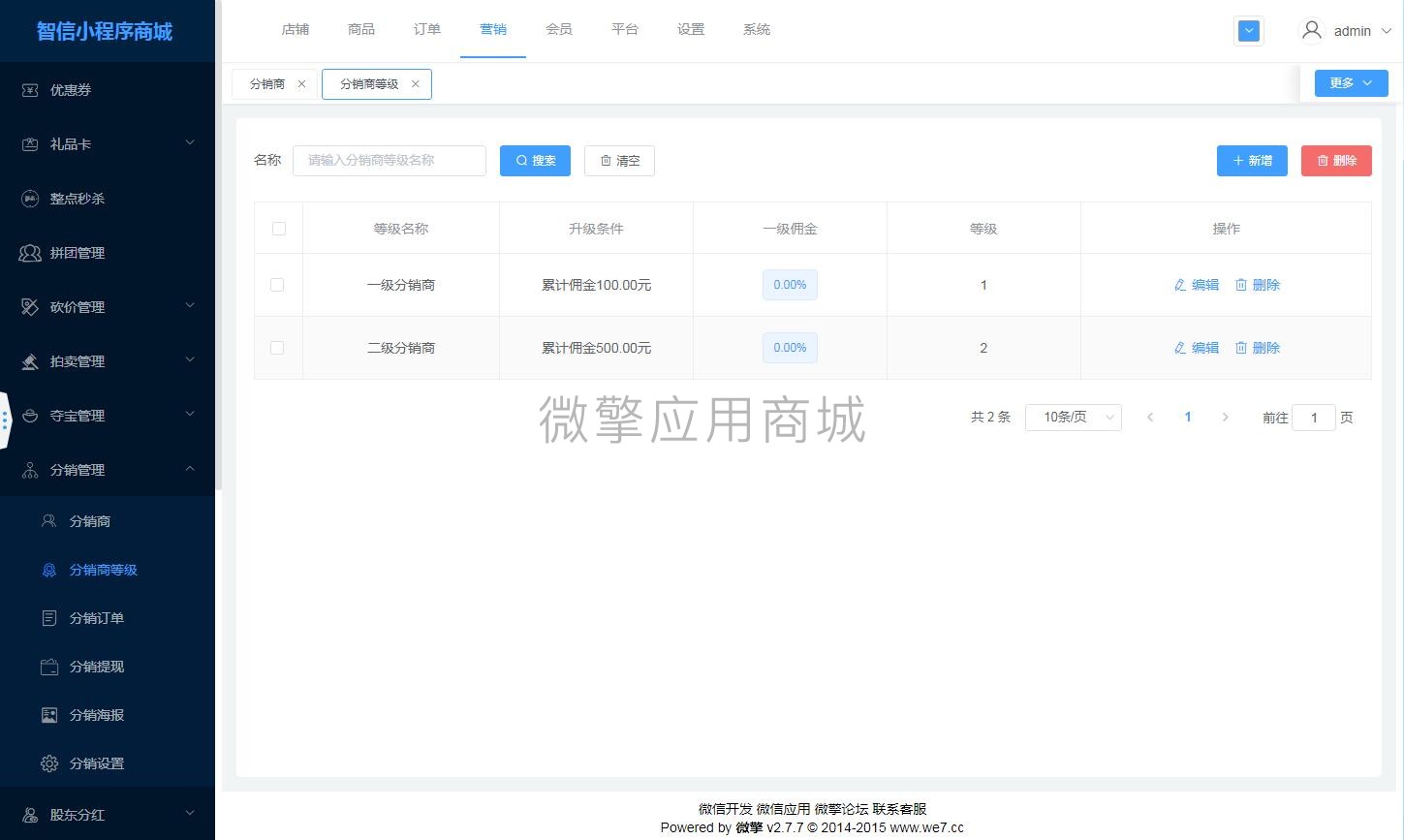This screenshot has height=840, width=1404.
Task: Click the 微擎论坛 footer link
Action: click(x=841, y=809)
